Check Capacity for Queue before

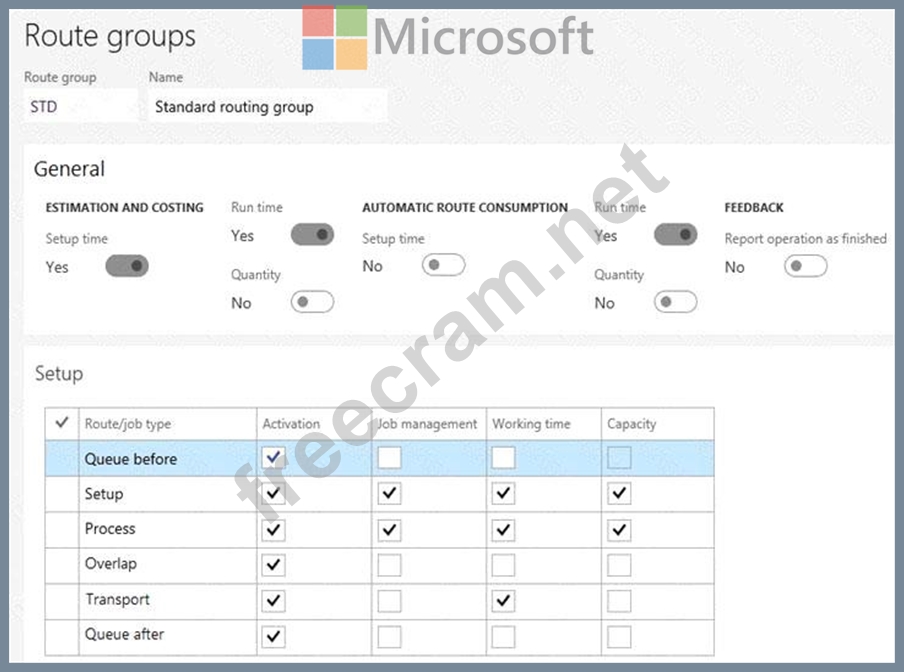click(x=619, y=458)
